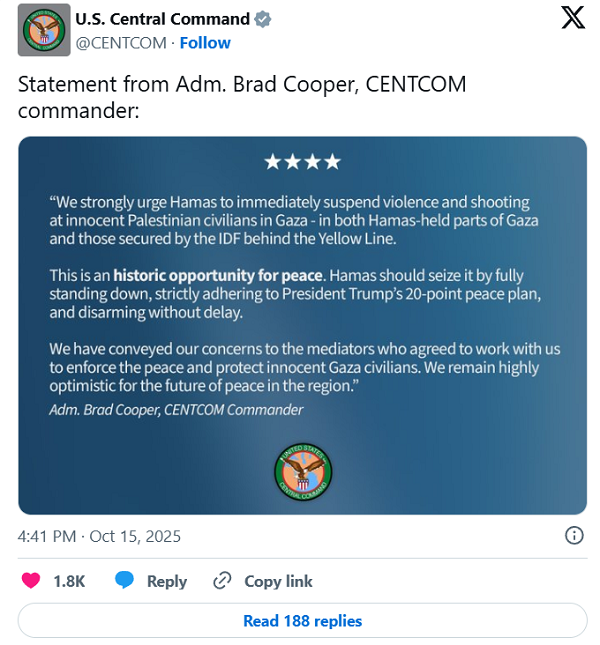The image size is (600, 645).
Task: Open the U.S. Central Command profile name
Action: (163, 19)
